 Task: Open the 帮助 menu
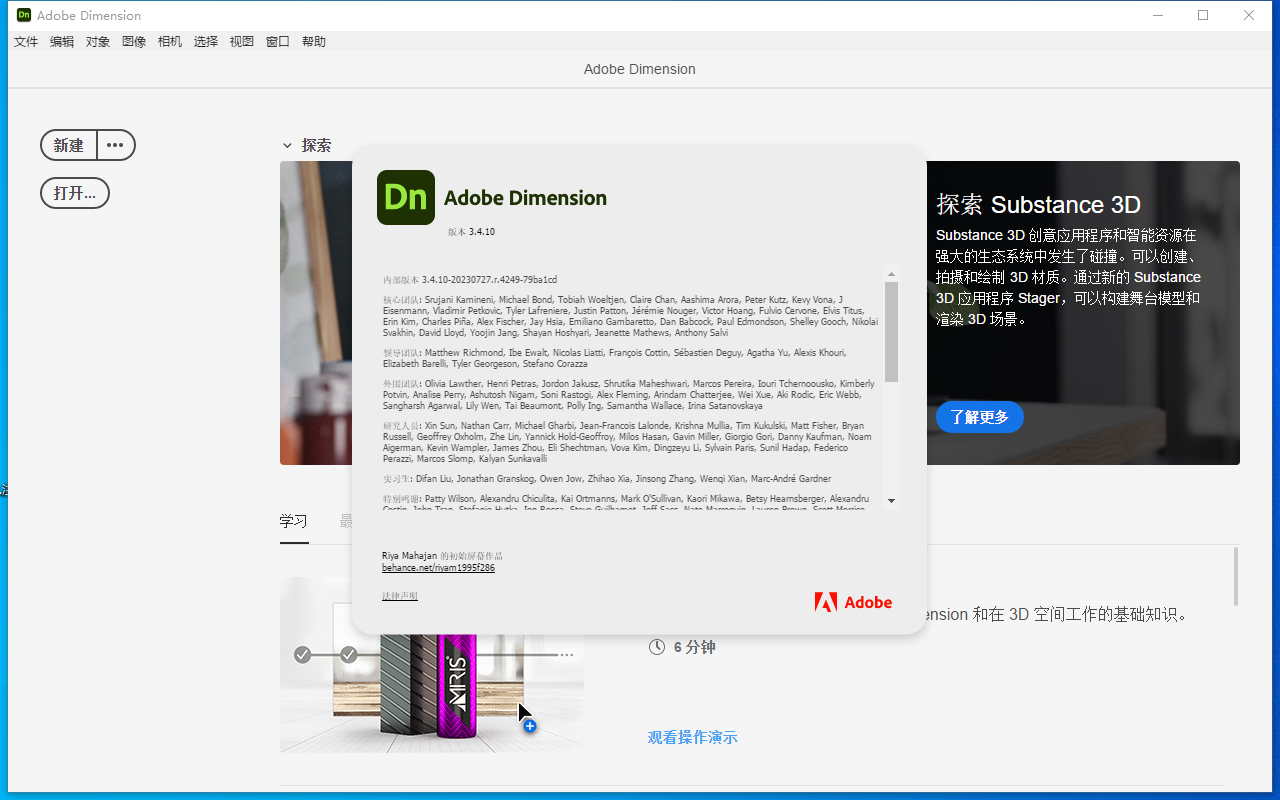coord(313,41)
